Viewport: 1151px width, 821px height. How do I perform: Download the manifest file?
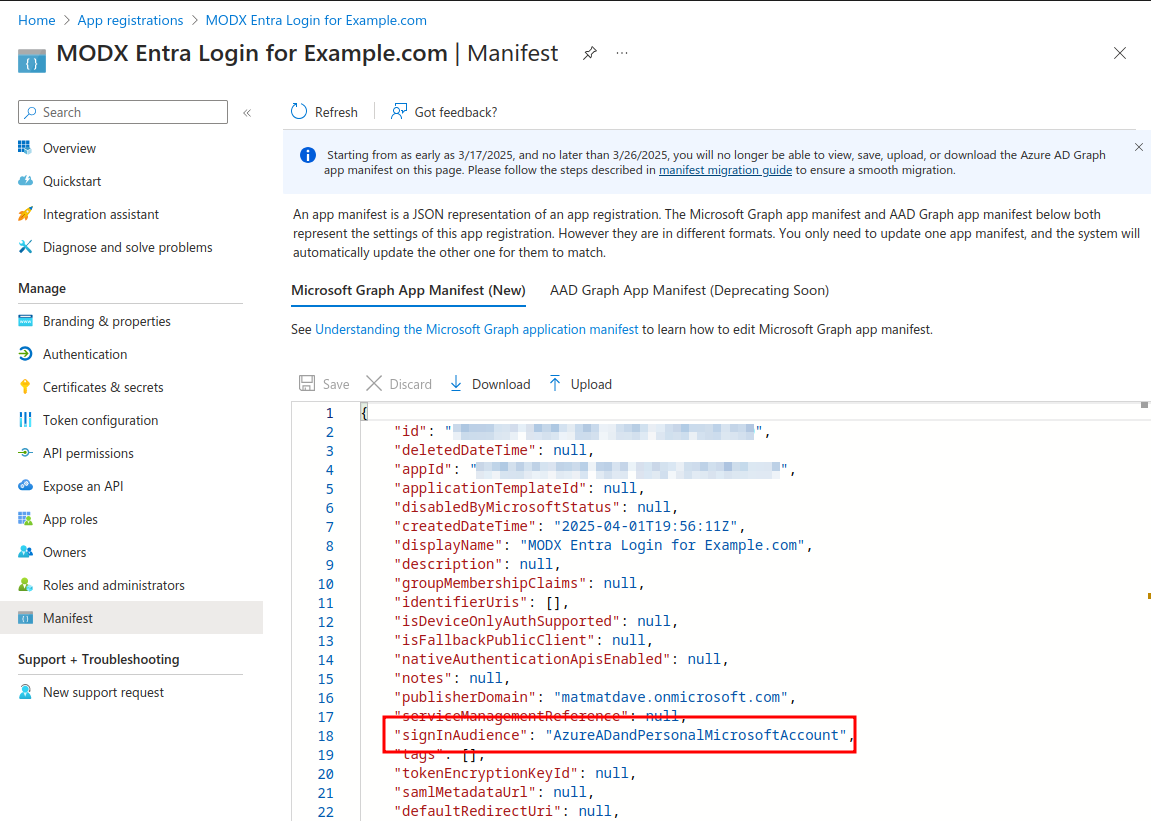[490, 384]
